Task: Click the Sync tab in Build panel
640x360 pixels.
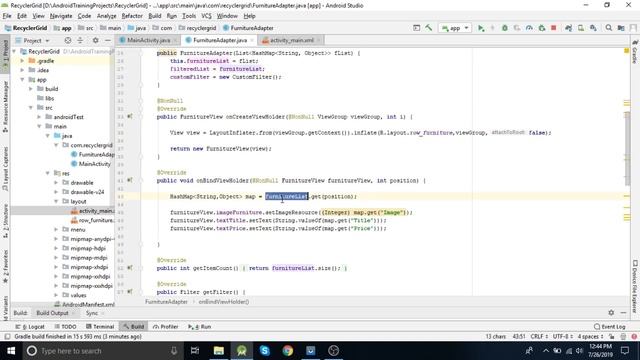Action: (92, 313)
